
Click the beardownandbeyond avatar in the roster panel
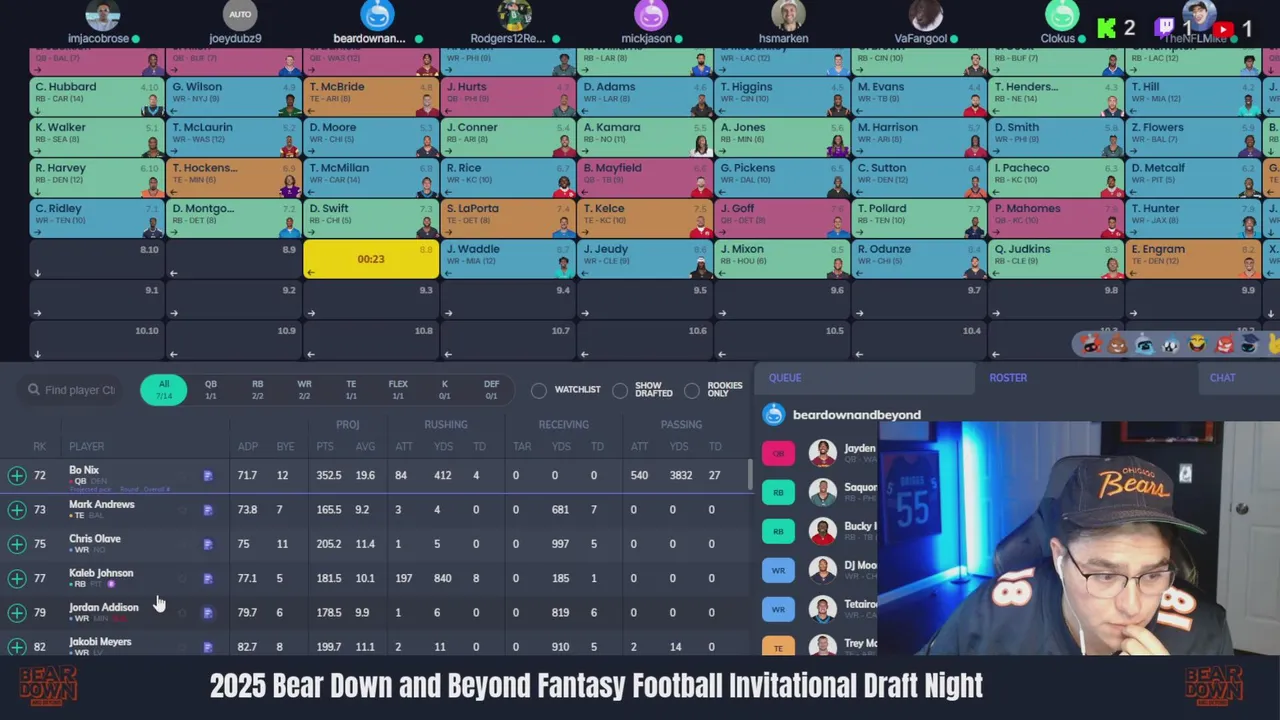(773, 414)
